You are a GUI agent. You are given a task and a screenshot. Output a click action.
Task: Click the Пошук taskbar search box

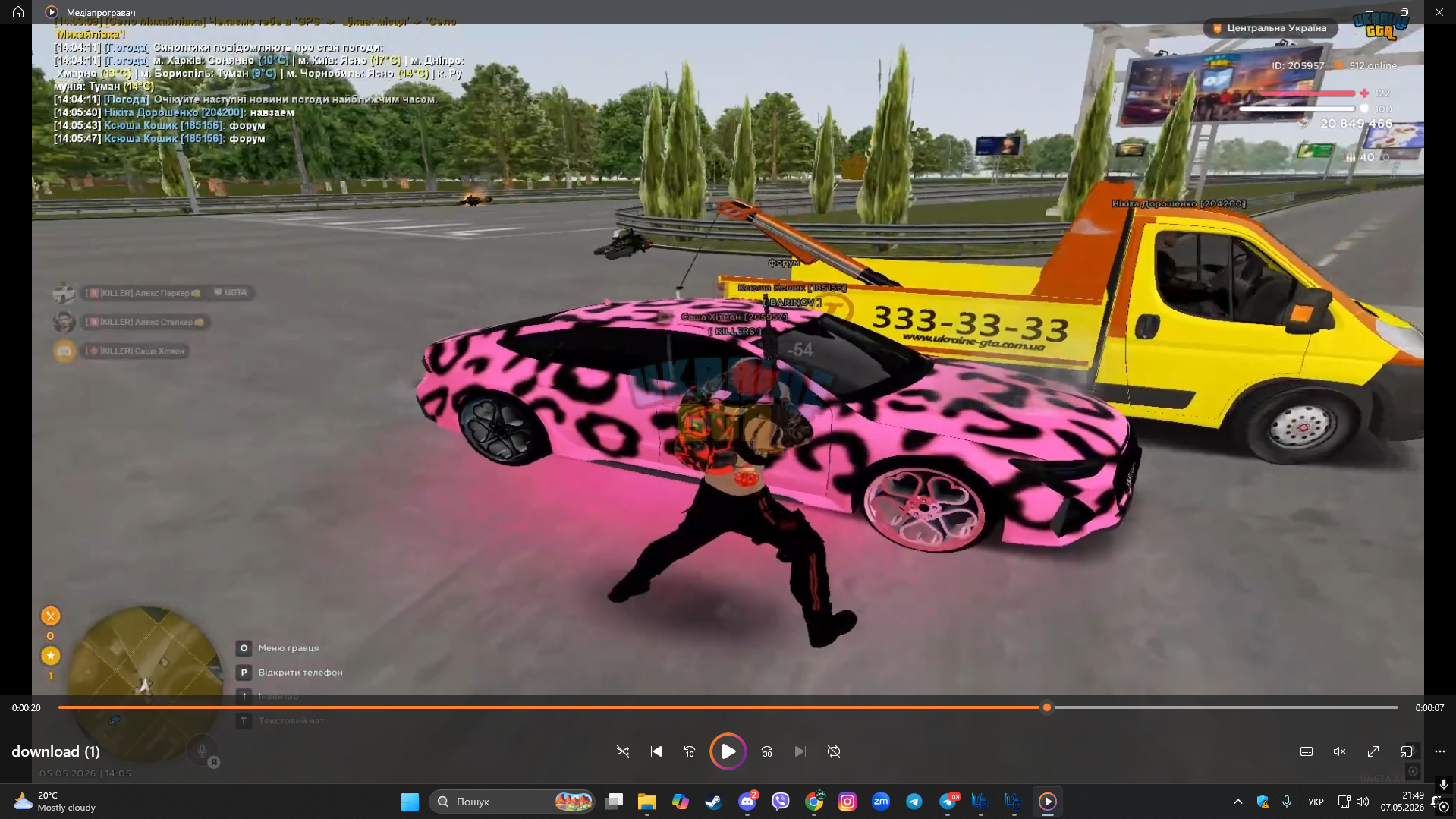[511, 802]
